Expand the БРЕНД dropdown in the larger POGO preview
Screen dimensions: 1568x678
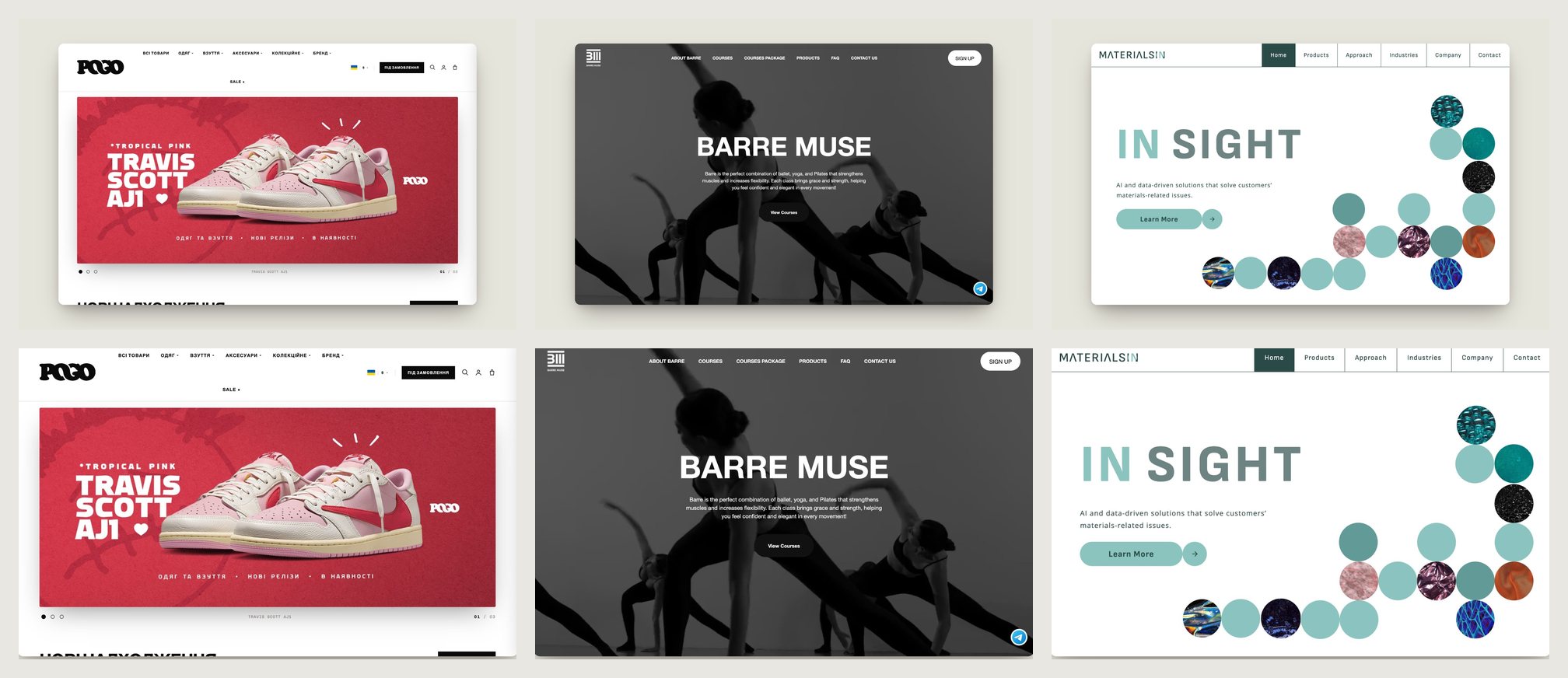pyautogui.click(x=333, y=355)
